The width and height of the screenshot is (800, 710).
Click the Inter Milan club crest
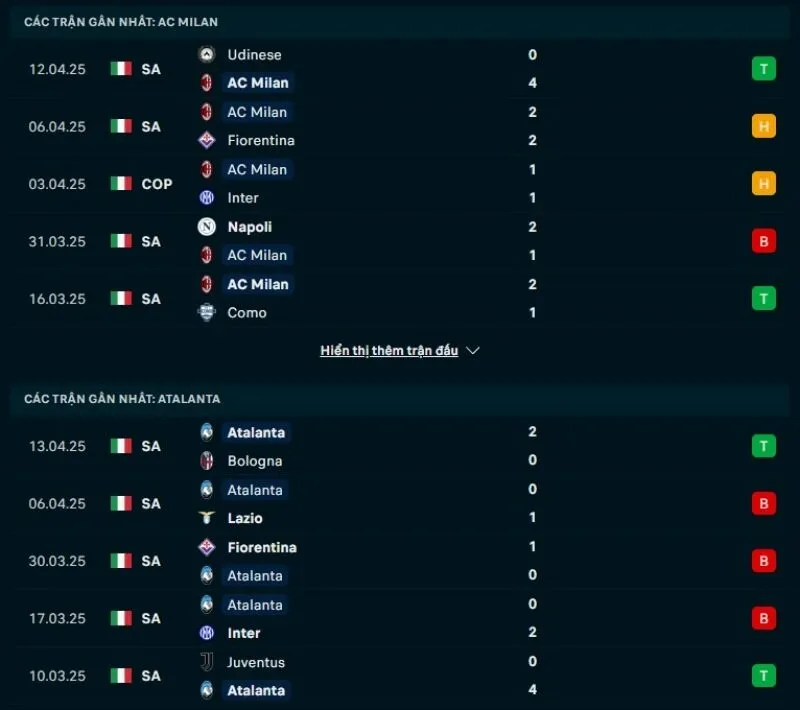point(206,198)
